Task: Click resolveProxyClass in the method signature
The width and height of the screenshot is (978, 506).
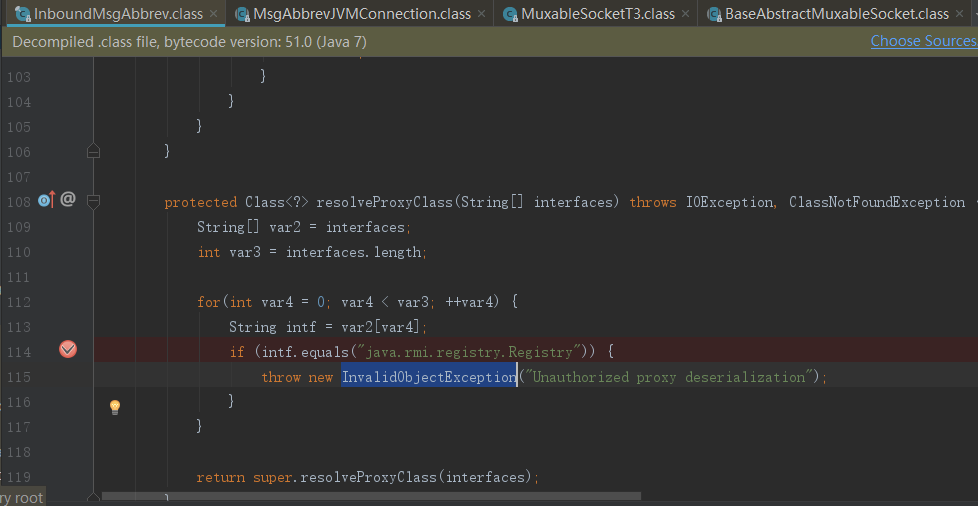Action: (x=385, y=202)
